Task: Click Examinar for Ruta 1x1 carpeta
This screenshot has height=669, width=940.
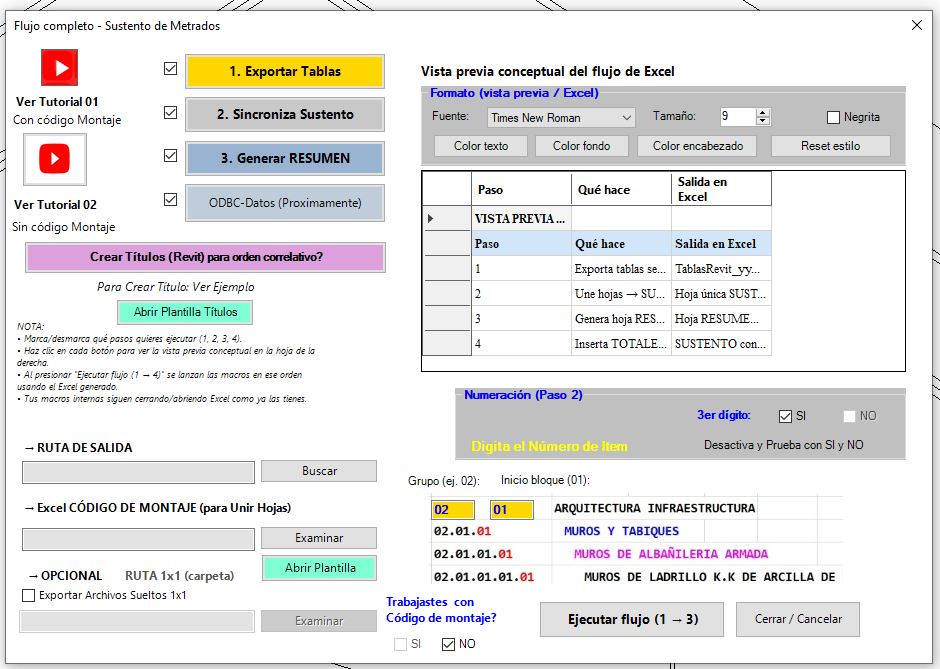Action: [319, 621]
